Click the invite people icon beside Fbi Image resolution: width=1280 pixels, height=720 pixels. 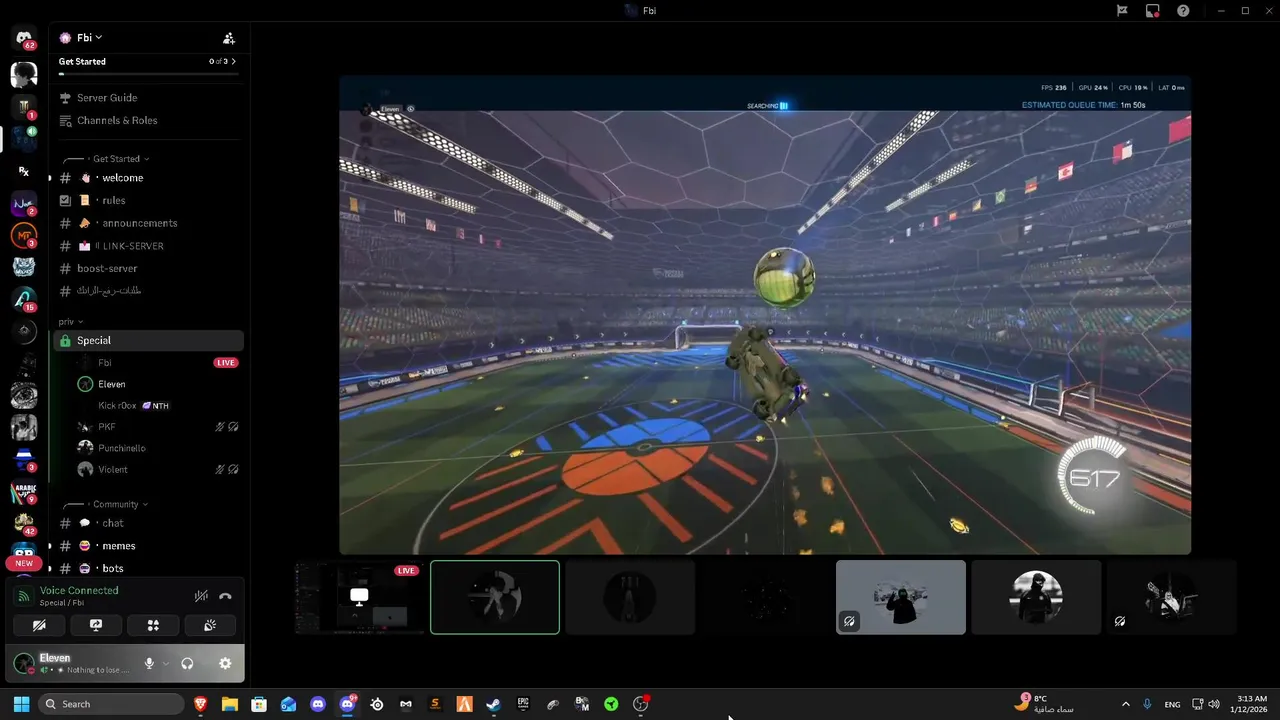click(x=229, y=38)
